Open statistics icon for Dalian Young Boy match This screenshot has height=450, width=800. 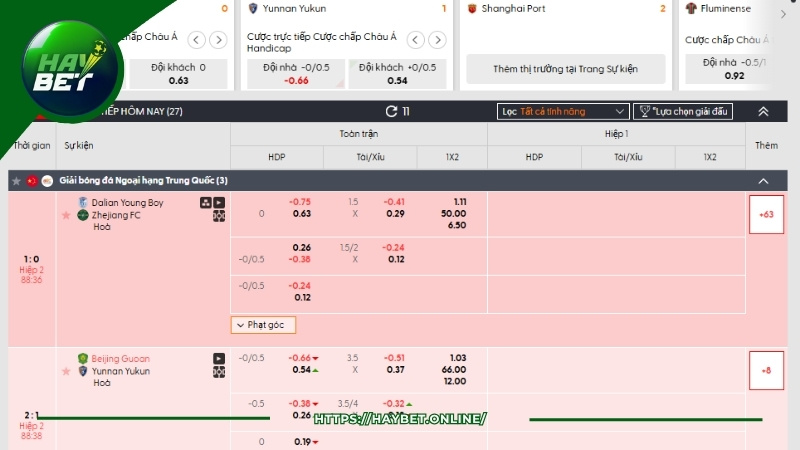click(206, 203)
